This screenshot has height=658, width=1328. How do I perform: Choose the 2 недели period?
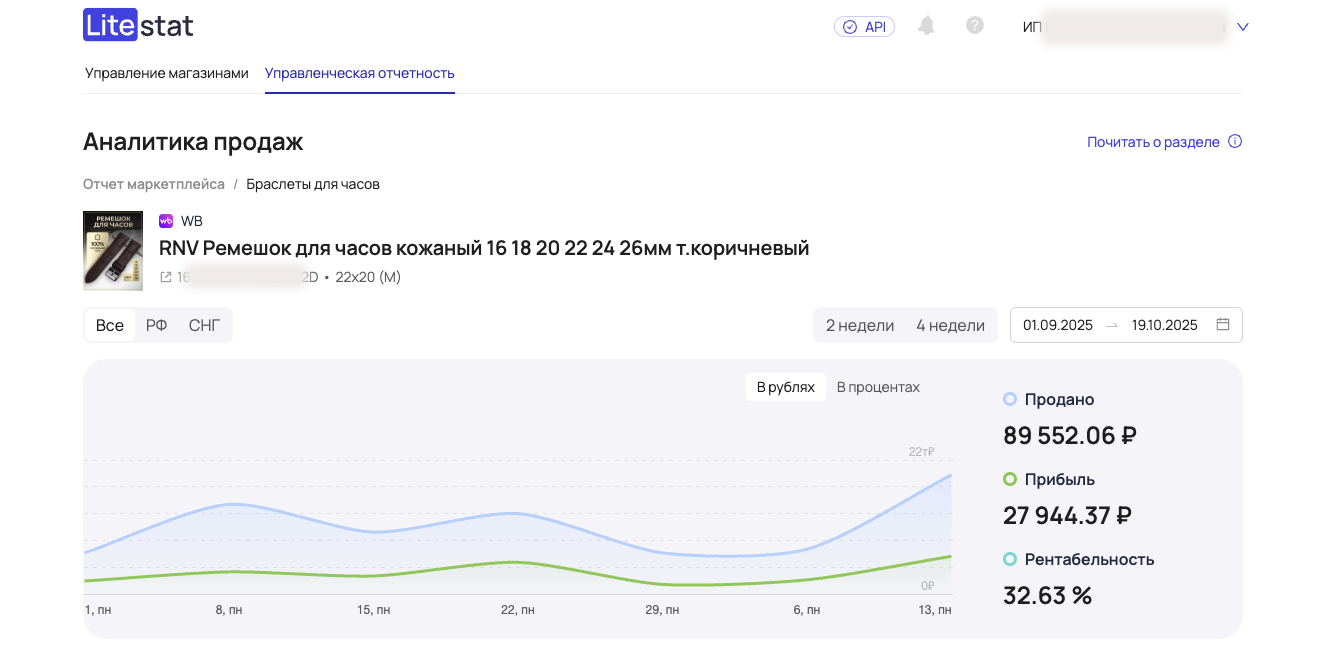(x=860, y=325)
